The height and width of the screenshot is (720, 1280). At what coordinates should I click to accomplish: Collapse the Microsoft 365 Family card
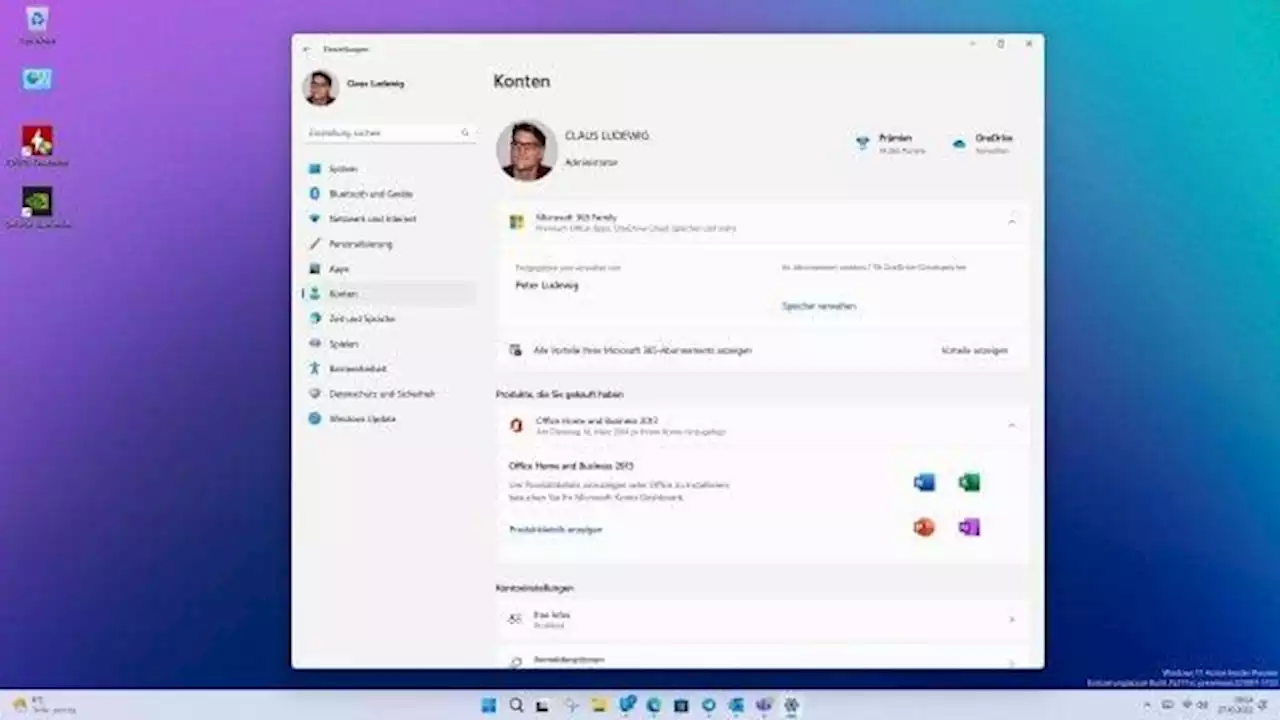click(x=1011, y=222)
